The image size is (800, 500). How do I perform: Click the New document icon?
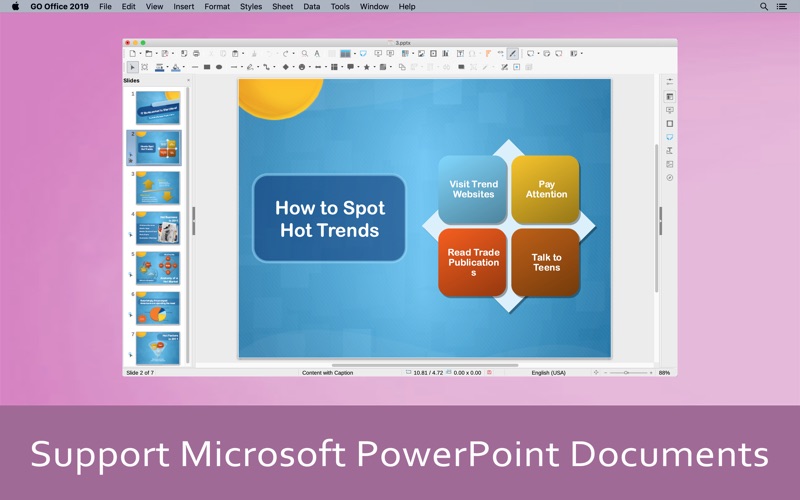[x=133, y=53]
